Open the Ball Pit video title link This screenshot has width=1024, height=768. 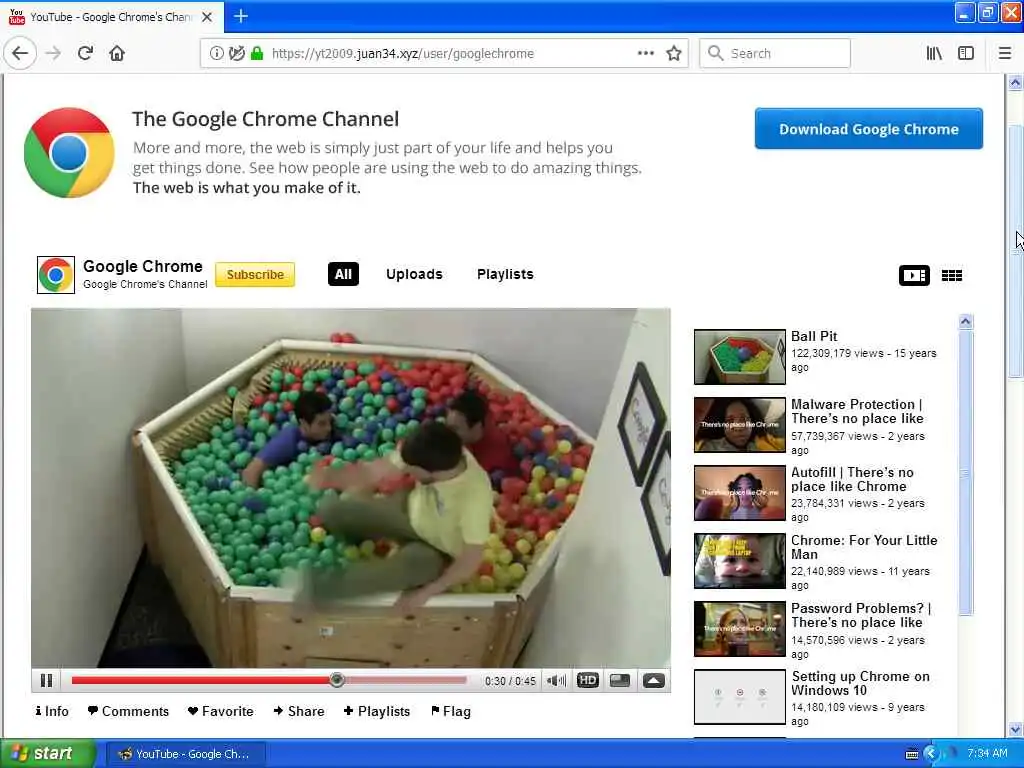click(814, 336)
